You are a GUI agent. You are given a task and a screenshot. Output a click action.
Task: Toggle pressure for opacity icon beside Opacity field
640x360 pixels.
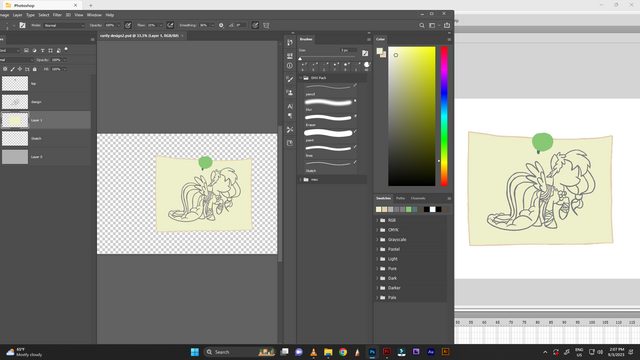point(128,25)
